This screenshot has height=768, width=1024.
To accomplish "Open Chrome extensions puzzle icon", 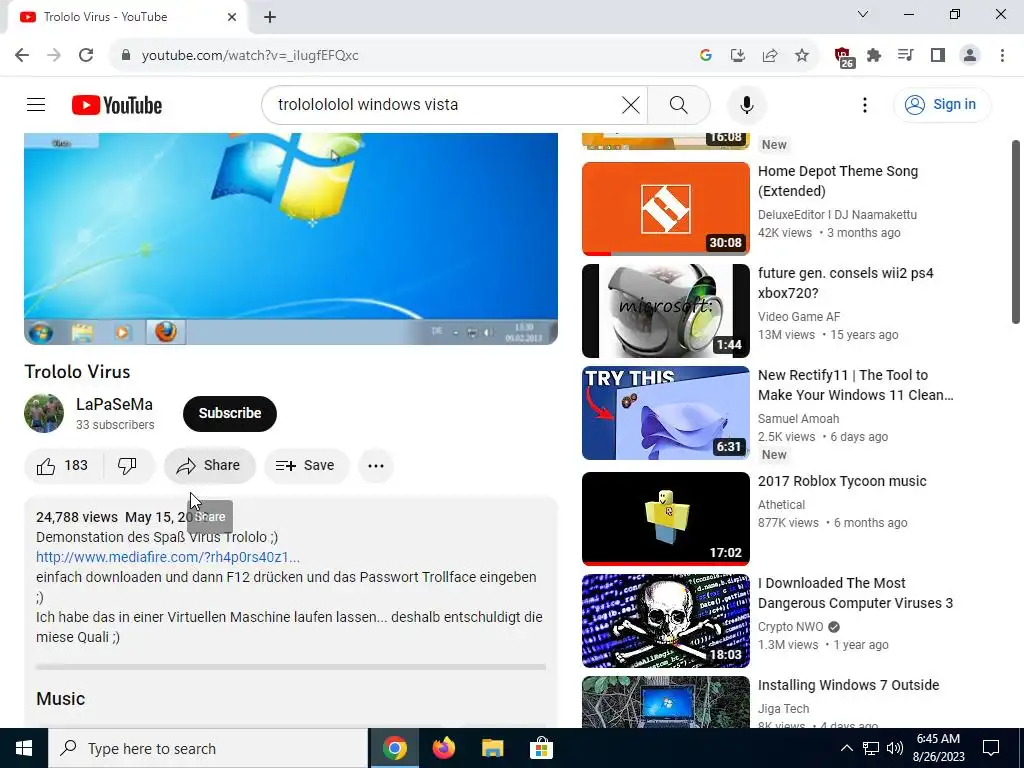I will click(874, 56).
